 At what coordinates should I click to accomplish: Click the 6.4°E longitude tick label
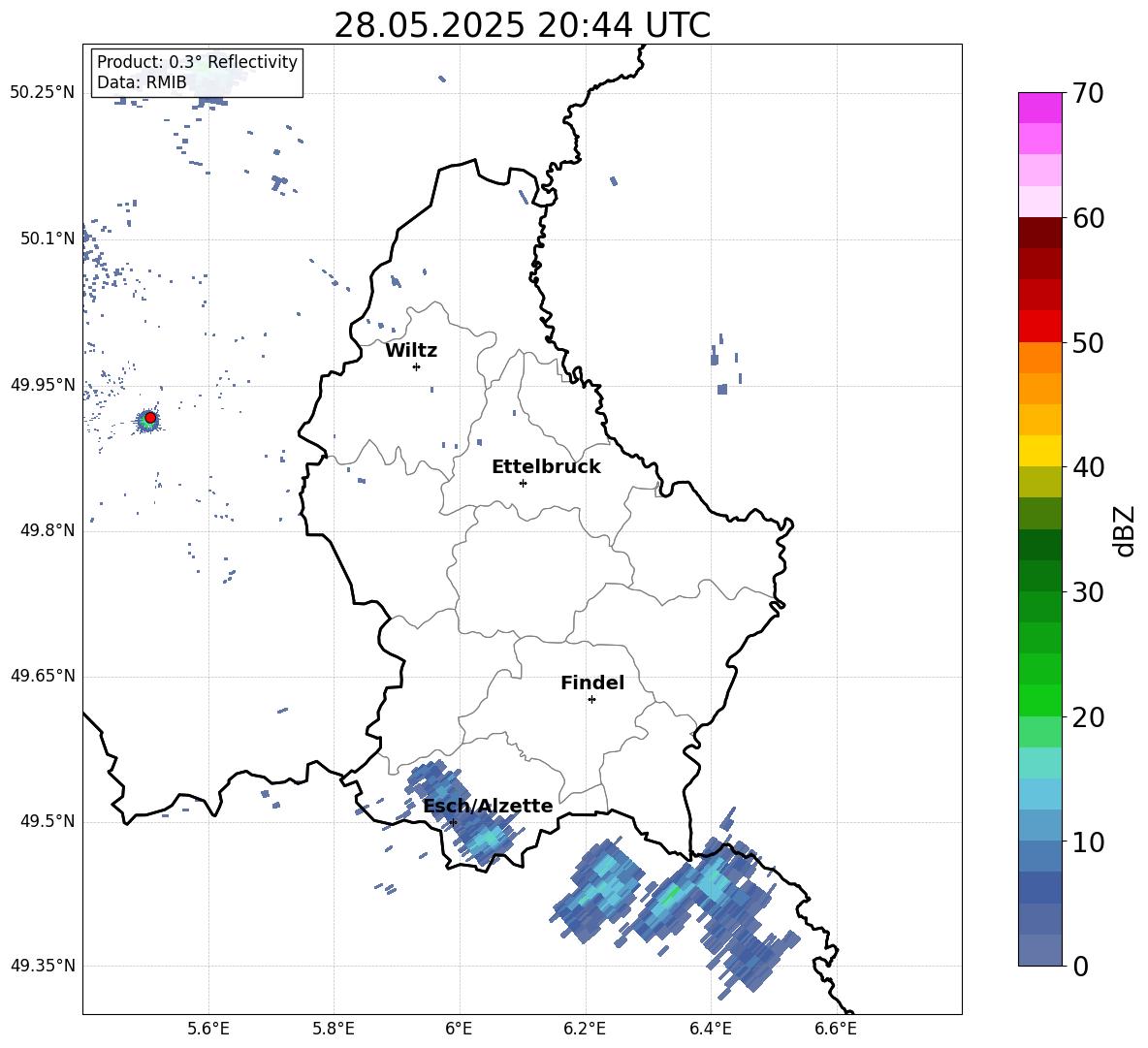click(710, 1029)
